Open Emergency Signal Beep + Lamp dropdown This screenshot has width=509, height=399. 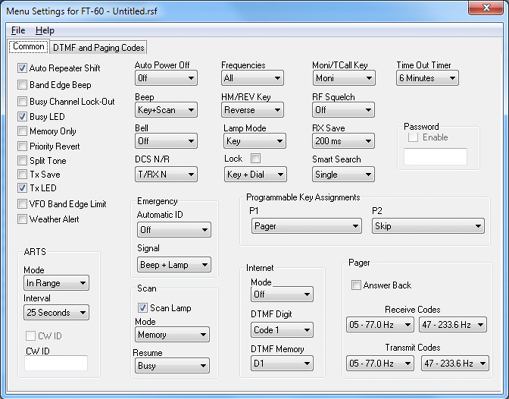click(174, 265)
